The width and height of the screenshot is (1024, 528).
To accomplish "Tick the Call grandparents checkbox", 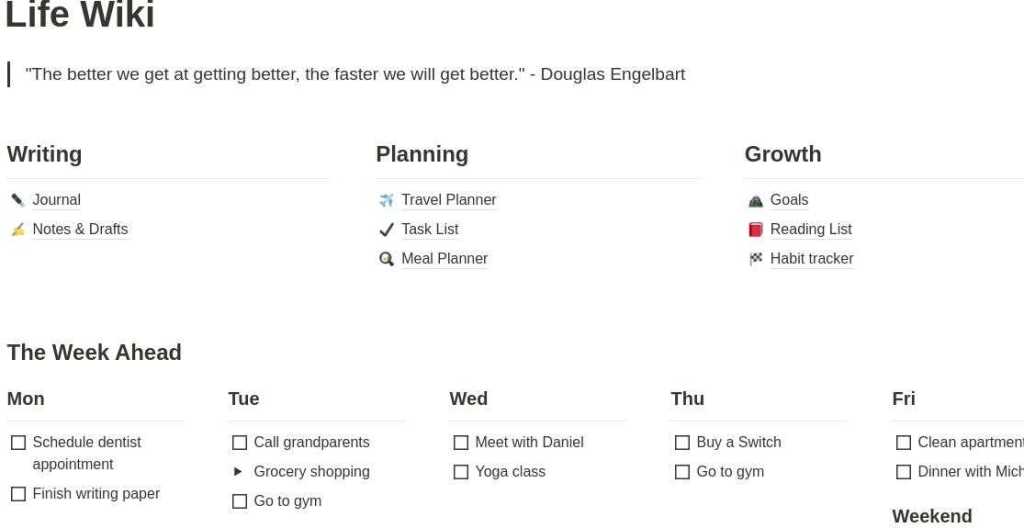I will [x=239, y=442].
